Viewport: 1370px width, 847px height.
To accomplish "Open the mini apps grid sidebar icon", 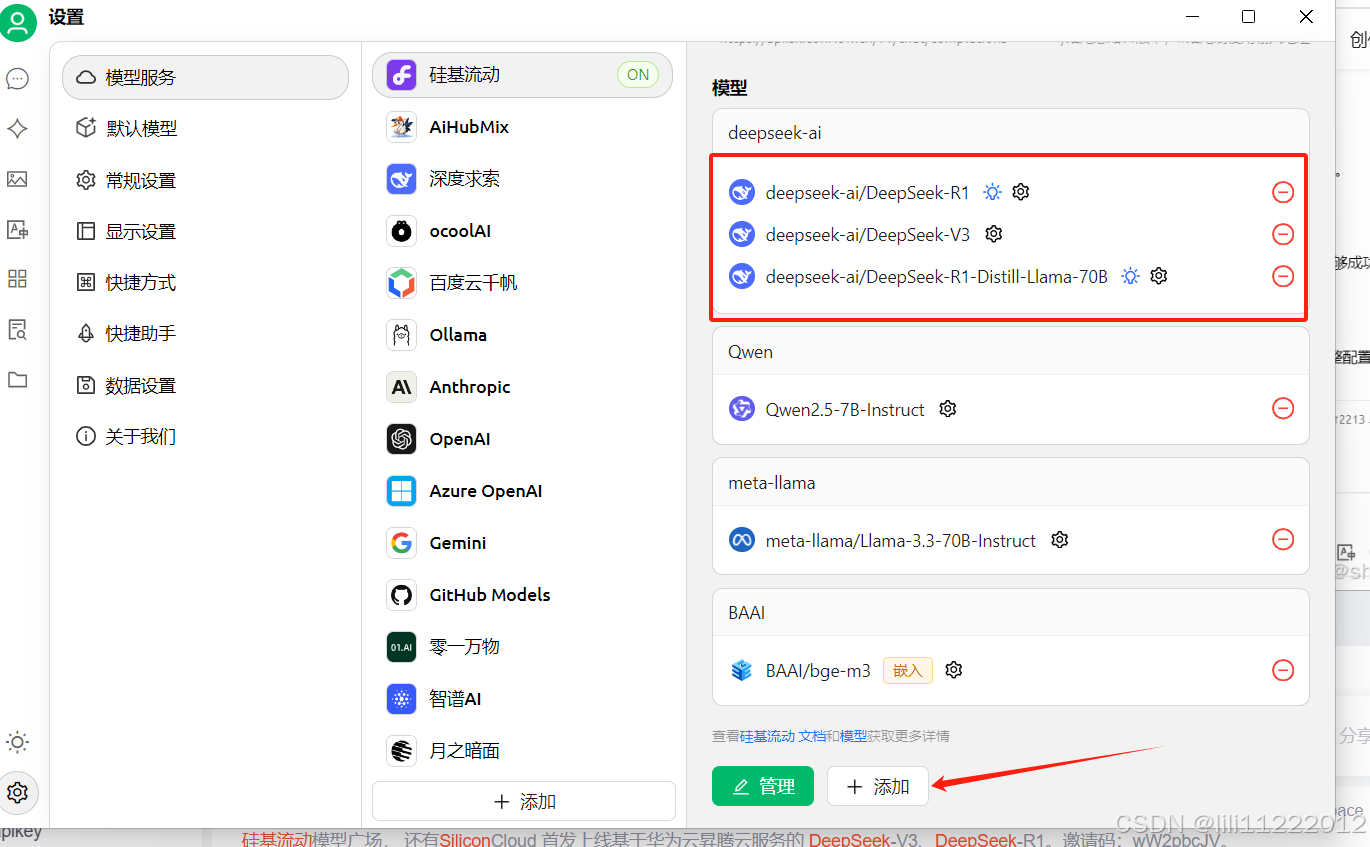I will point(17,279).
